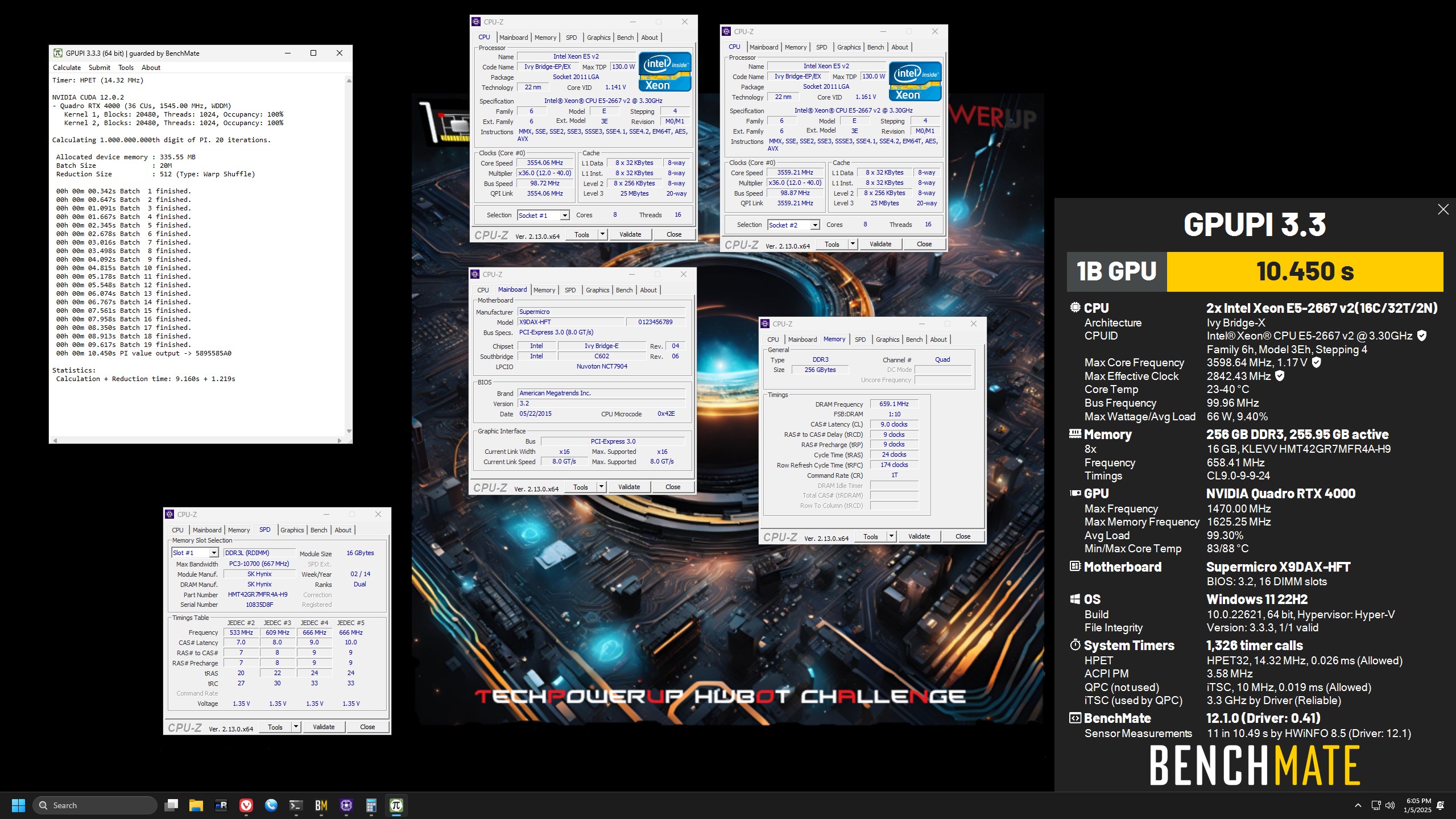
Task: Click the shield icon beside the CPUID value
Action: (1422, 336)
